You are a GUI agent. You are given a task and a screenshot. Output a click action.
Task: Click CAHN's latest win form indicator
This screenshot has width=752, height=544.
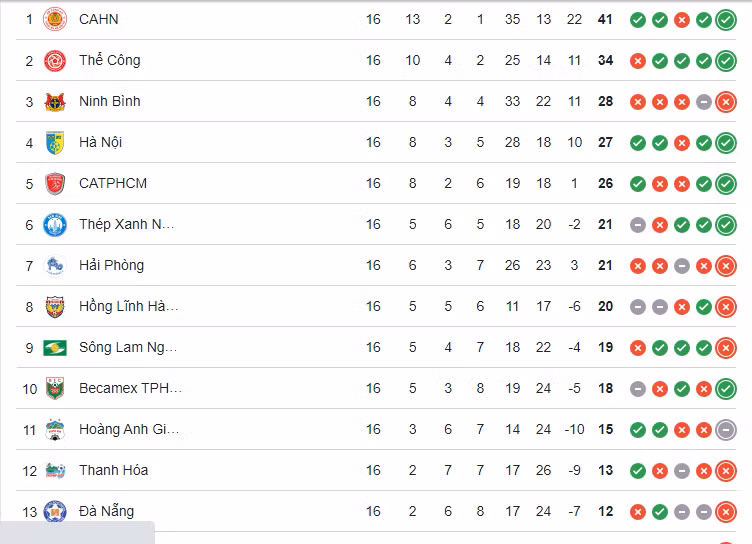[726, 20]
